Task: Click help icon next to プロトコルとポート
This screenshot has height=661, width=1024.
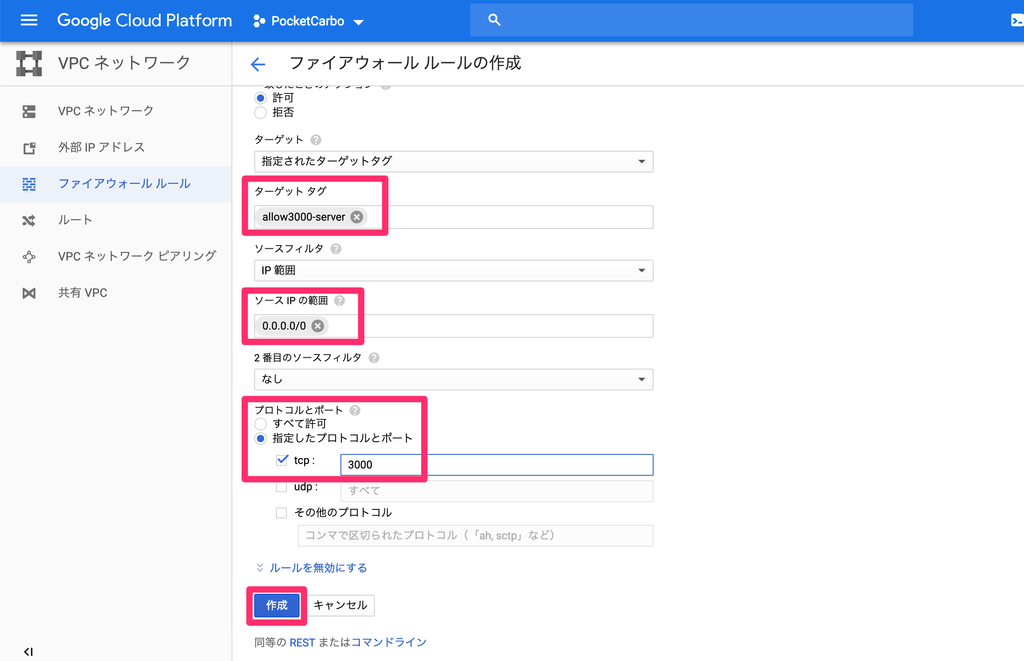Action: click(355, 411)
